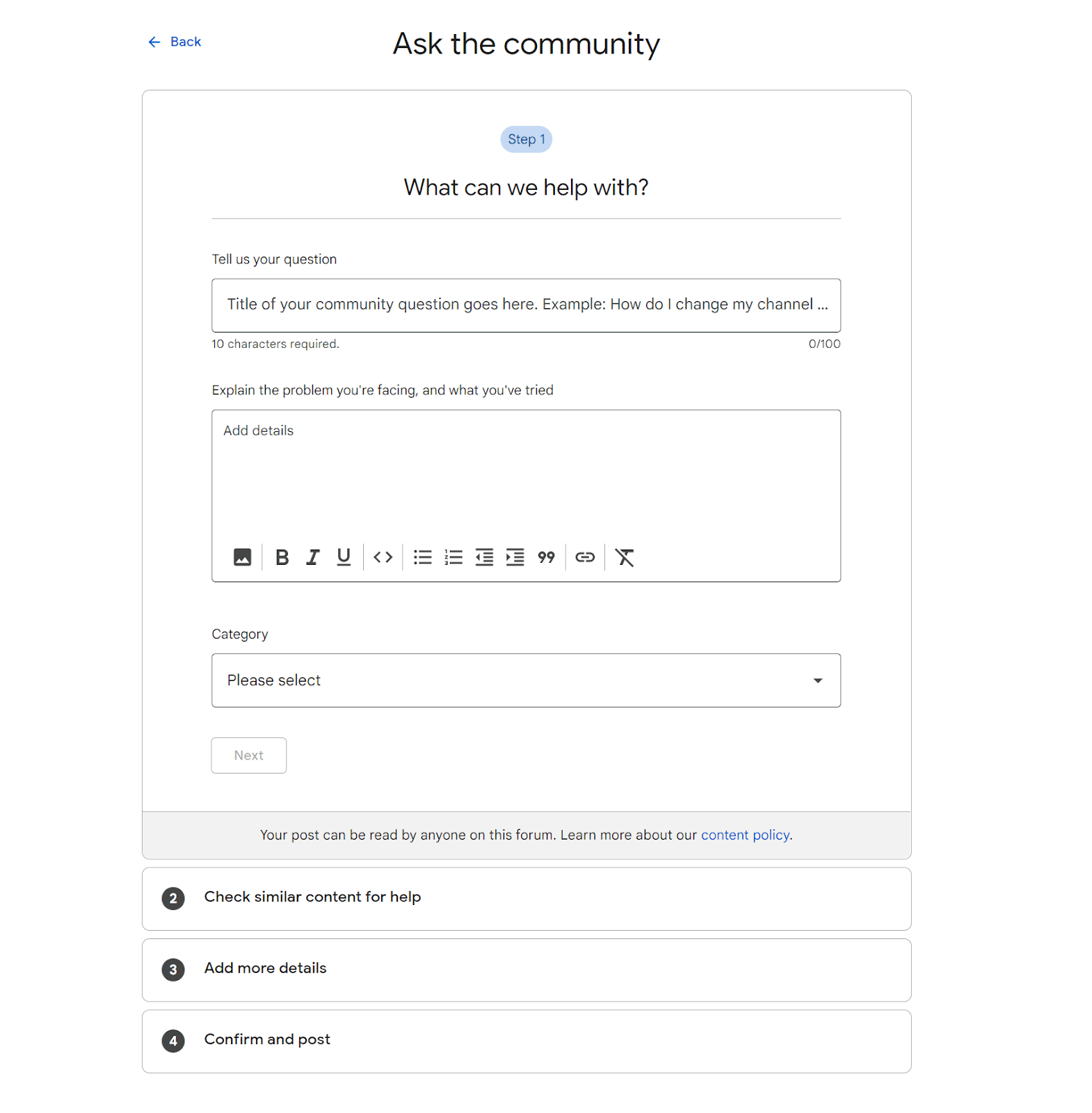Viewport: 1092px width, 1113px height.
Task: Enable italic text formatting
Action: [x=313, y=557]
